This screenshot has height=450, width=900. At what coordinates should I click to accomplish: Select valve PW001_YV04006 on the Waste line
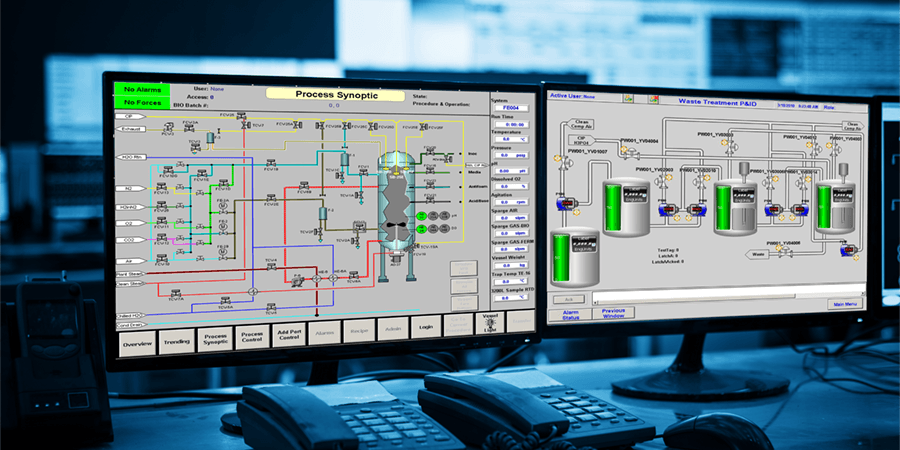pyautogui.click(x=785, y=253)
